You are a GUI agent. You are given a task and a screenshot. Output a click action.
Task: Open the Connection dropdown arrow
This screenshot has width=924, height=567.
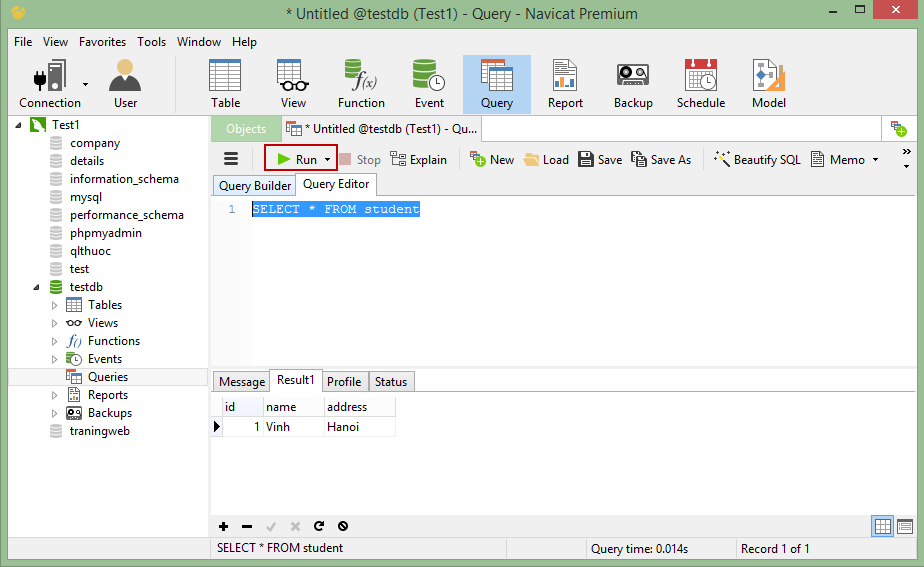tap(85, 84)
